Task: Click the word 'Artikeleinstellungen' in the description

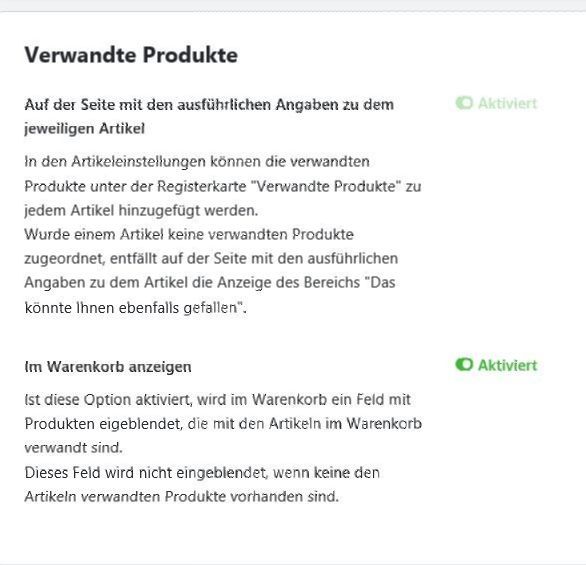Action: pyautogui.click(x=138, y=161)
